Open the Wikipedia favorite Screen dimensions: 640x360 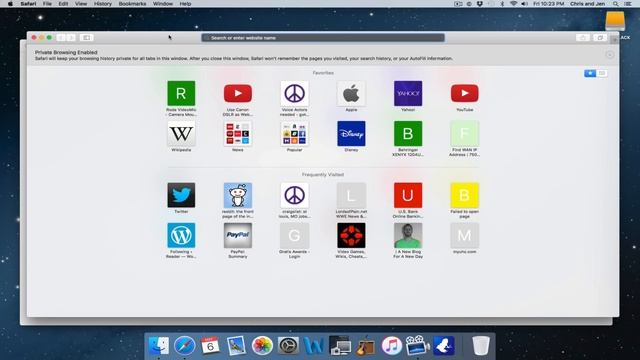coord(181,133)
